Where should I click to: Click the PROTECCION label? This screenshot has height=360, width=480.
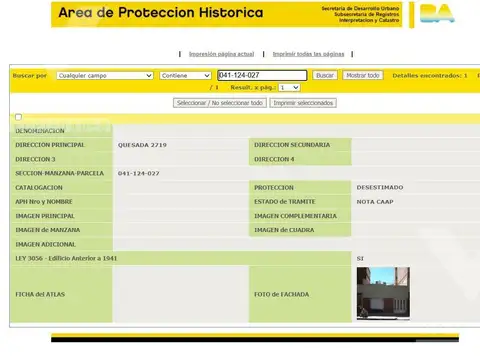tap(274, 188)
